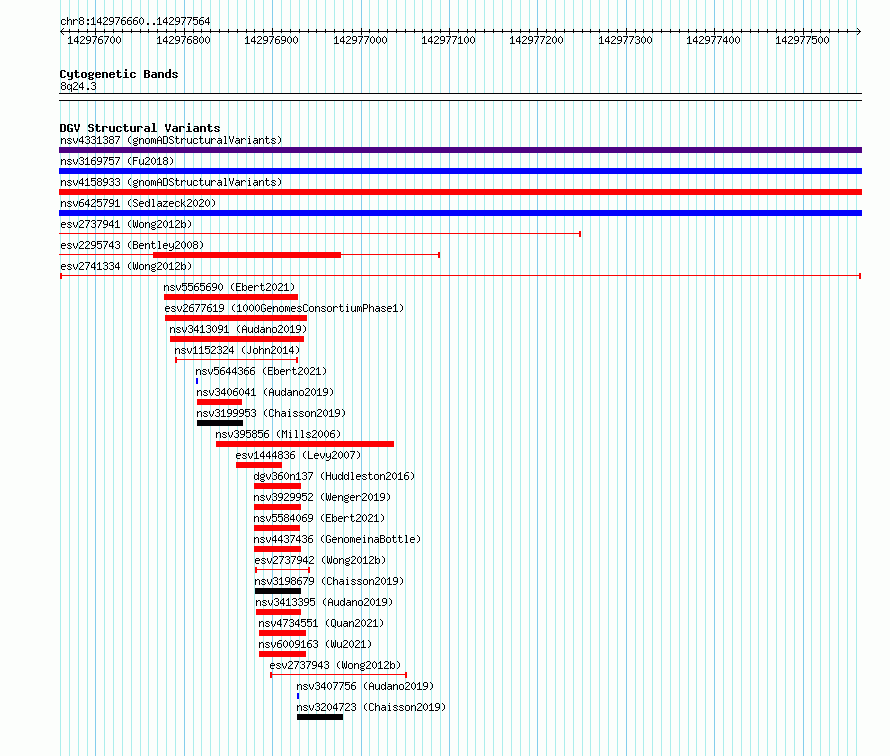Select the thin red line under nsv1152324
The width and height of the screenshot is (890, 756).
pyautogui.click(x=237, y=360)
